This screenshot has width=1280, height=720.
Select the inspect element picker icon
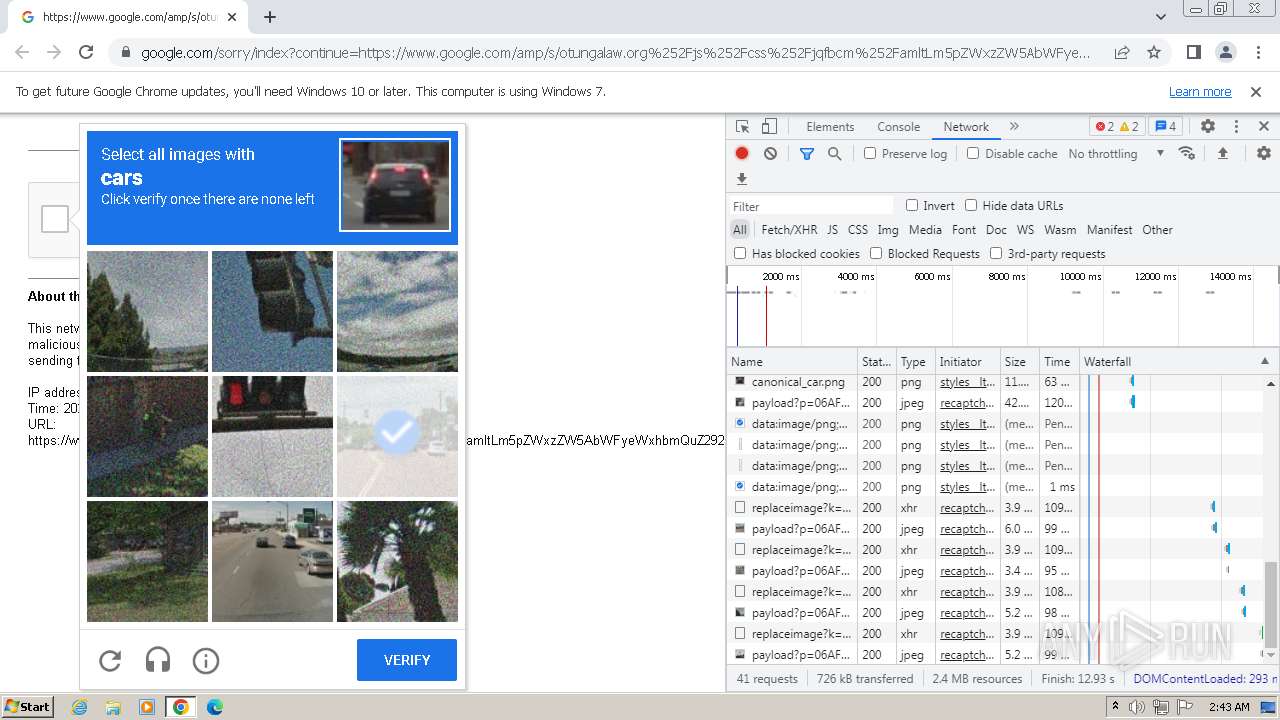(x=742, y=127)
